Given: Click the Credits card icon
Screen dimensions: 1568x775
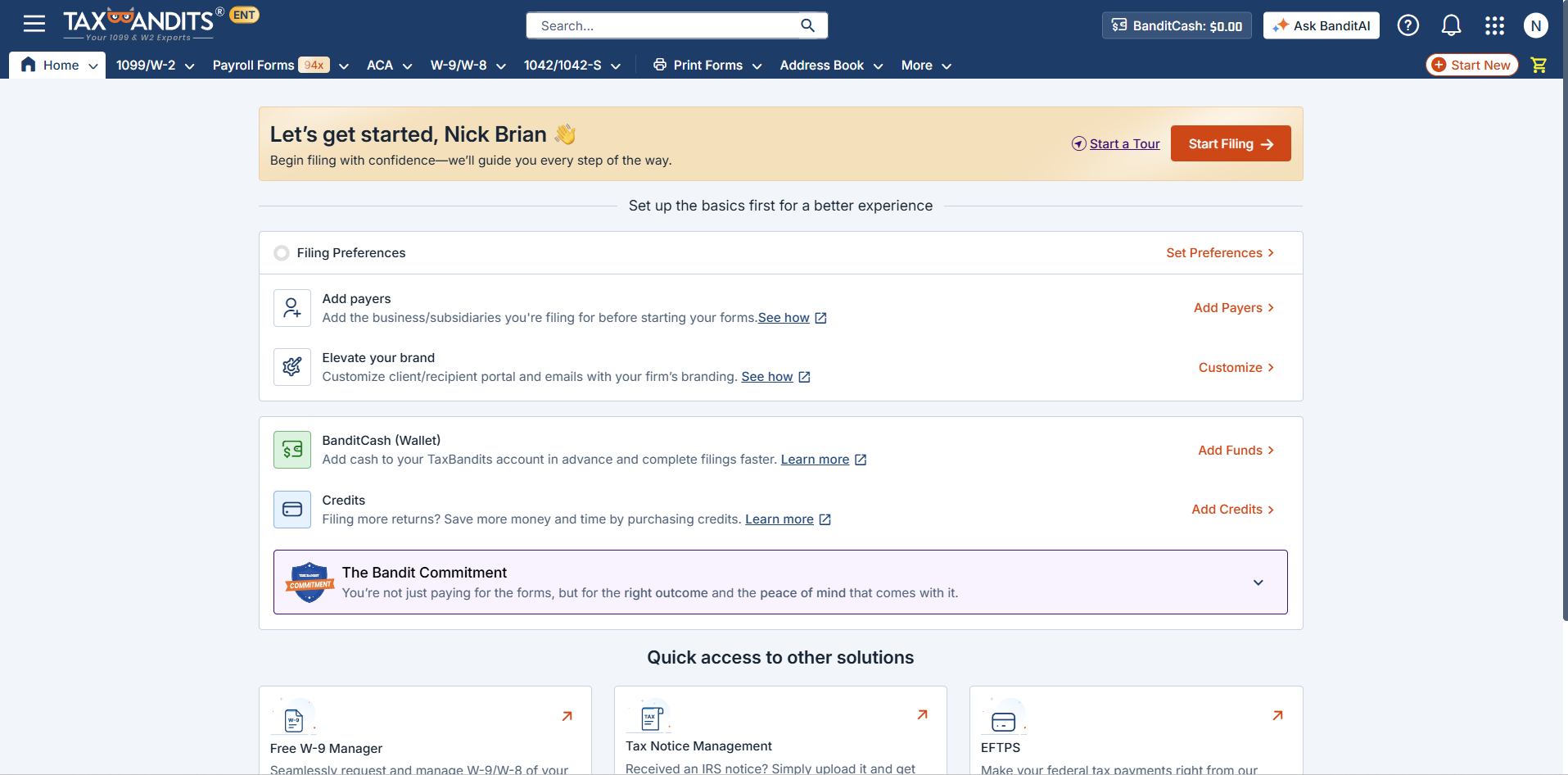Looking at the screenshot, I should 292,510.
